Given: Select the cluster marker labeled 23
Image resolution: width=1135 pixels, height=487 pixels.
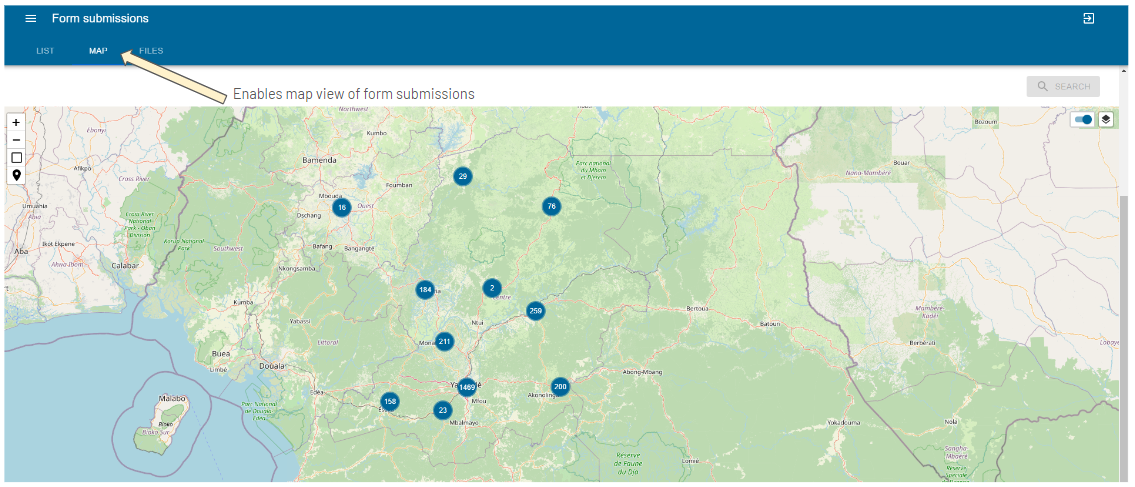Looking at the screenshot, I should point(442,410).
